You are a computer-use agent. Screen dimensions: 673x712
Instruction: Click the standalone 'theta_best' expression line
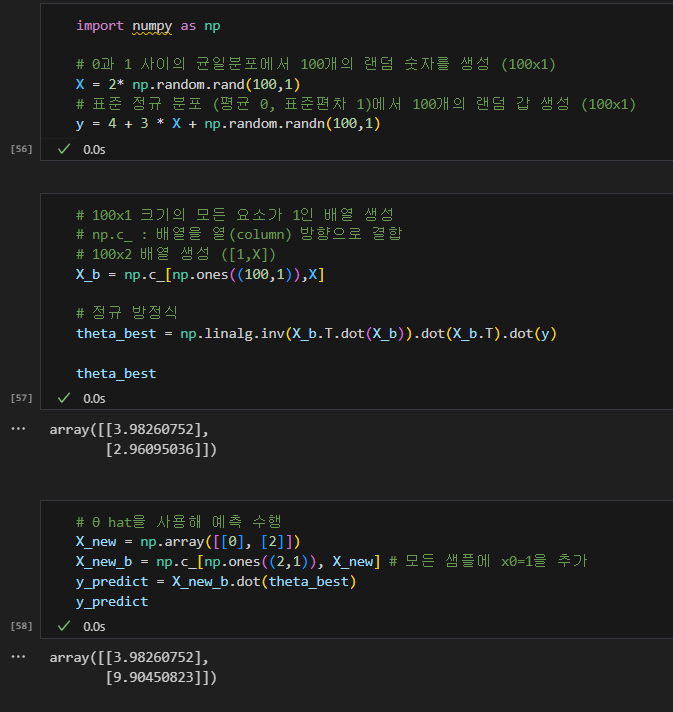pyautogui.click(x=116, y=374)
